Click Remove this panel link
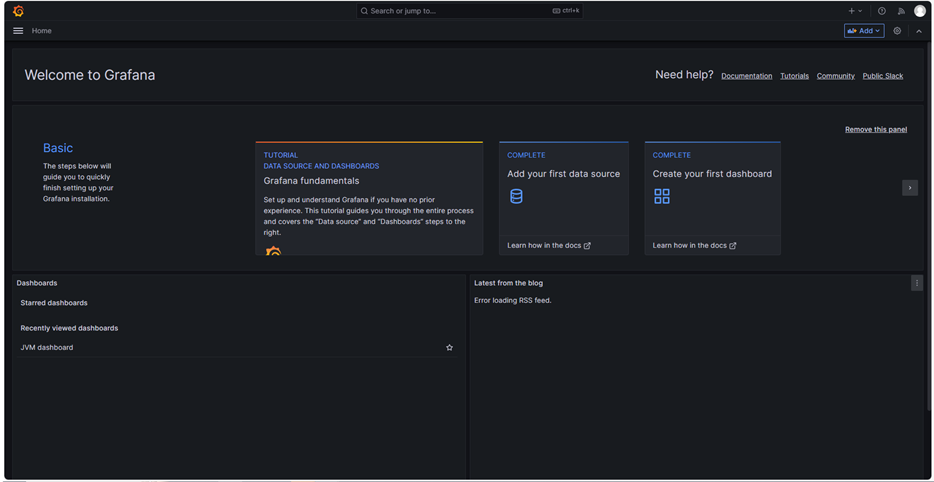This screenshot has width=934, height=482. point(875,130)
